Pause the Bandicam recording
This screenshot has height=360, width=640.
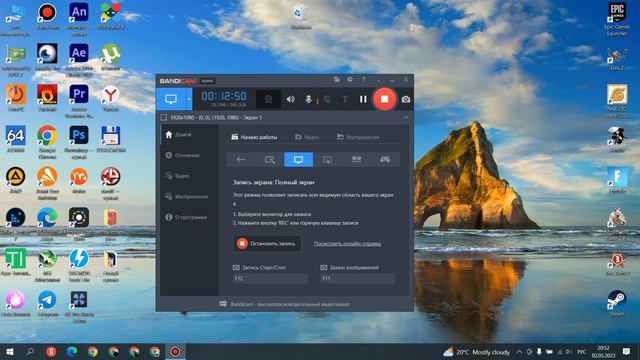(x=363, y=99)
